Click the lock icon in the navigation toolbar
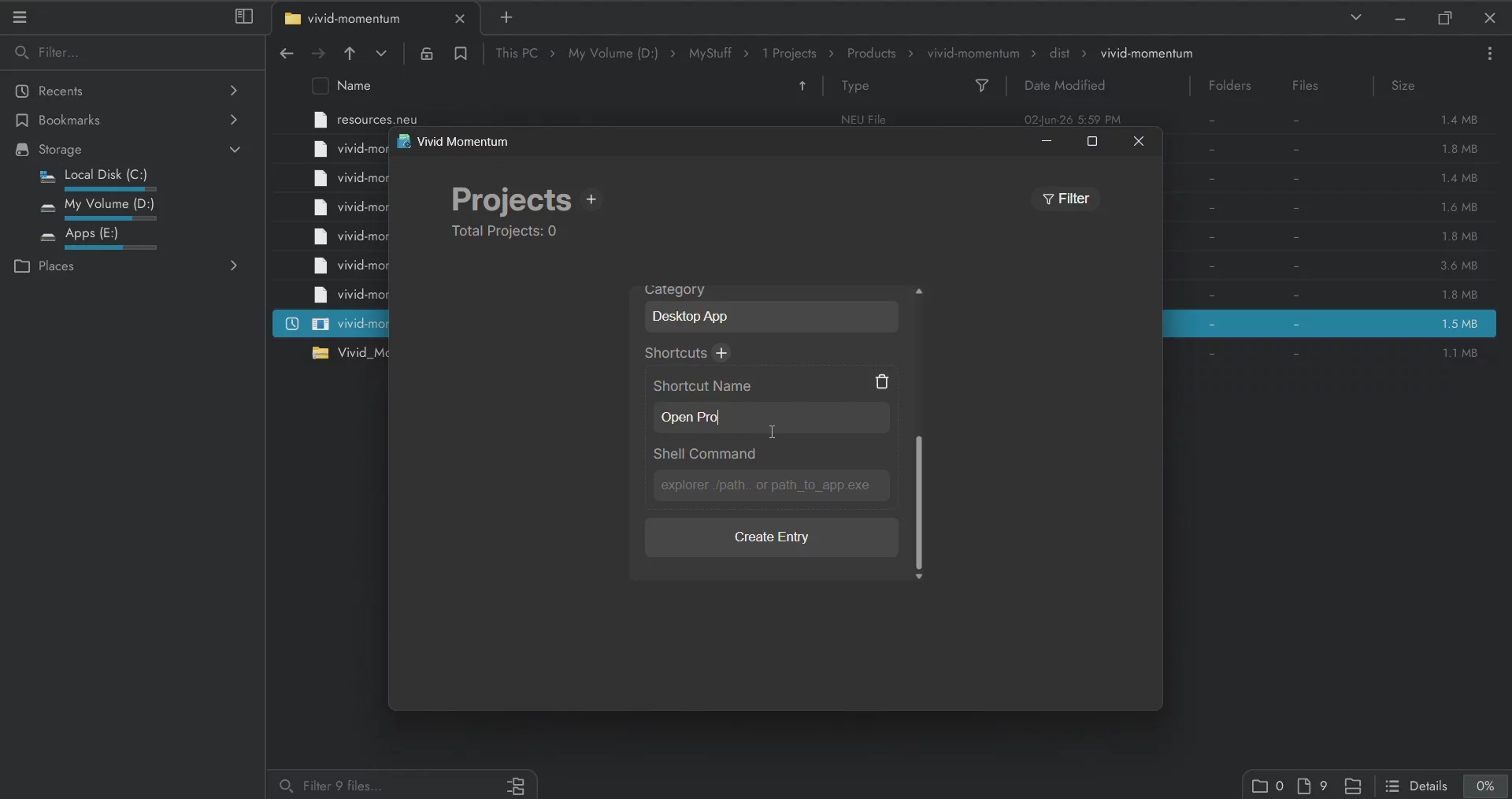 [x=427, y=54]
